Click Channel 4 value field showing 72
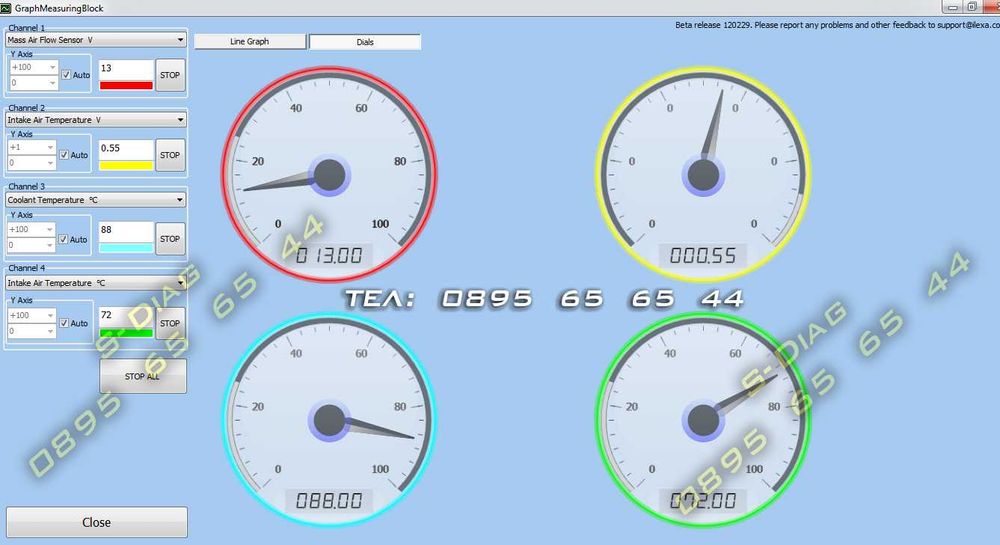This screenshot has width=1000, height=545. click(x=126, y=316)
